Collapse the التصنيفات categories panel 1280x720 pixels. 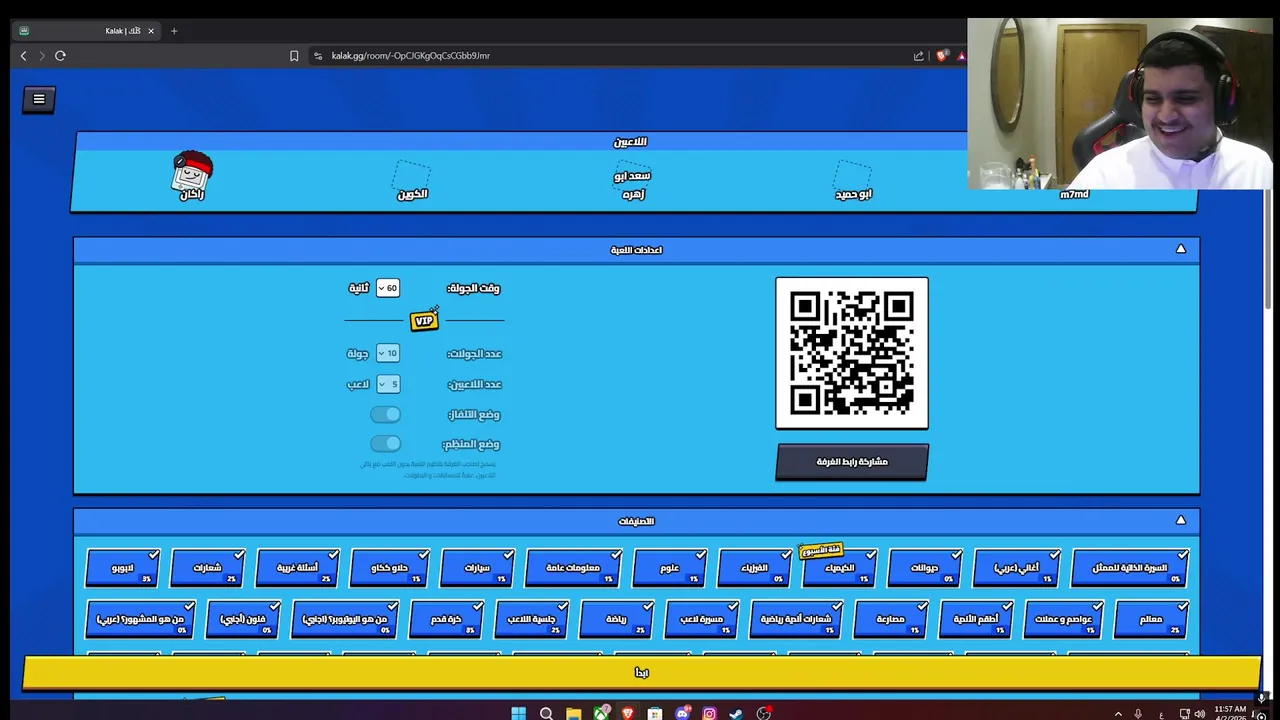pos(1181,520)
